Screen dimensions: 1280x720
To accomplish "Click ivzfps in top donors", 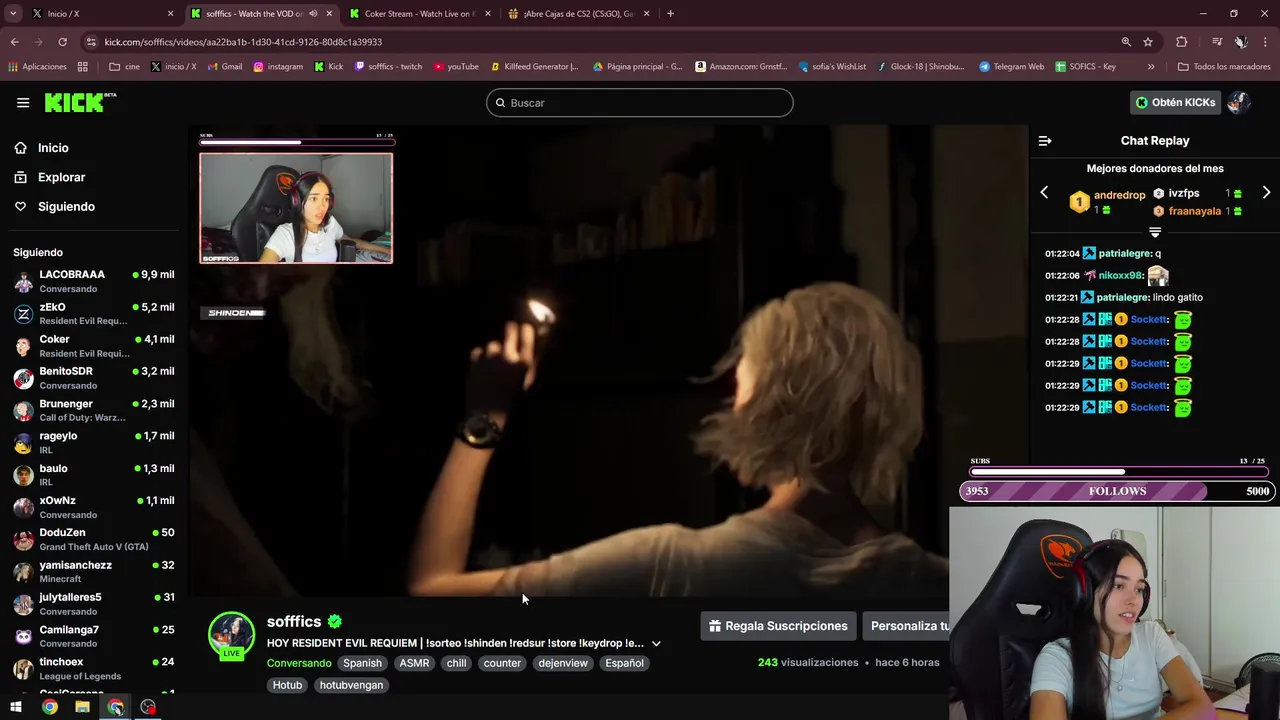I will (x=1183, y=193).
